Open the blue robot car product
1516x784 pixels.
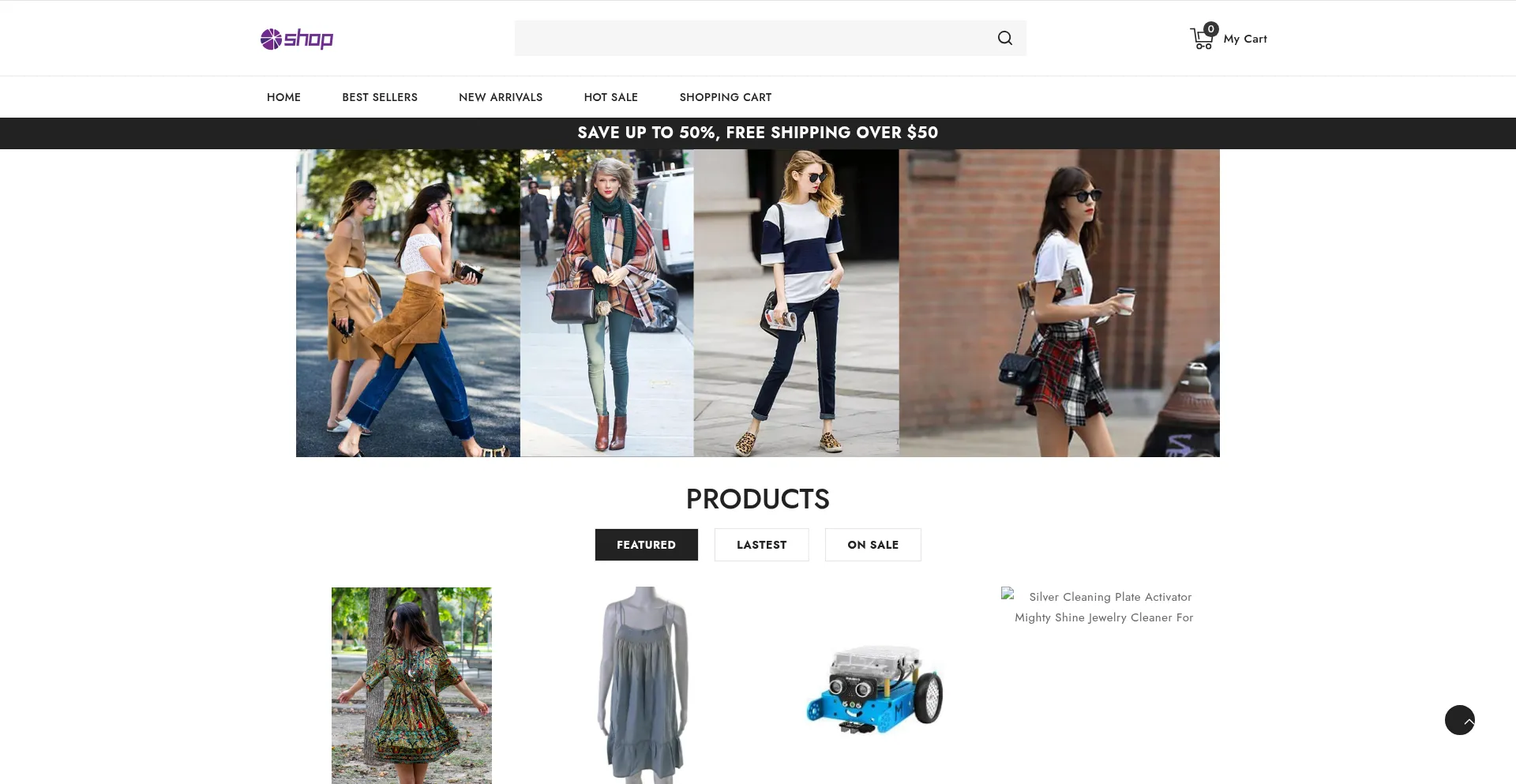[x=875, y=689]
